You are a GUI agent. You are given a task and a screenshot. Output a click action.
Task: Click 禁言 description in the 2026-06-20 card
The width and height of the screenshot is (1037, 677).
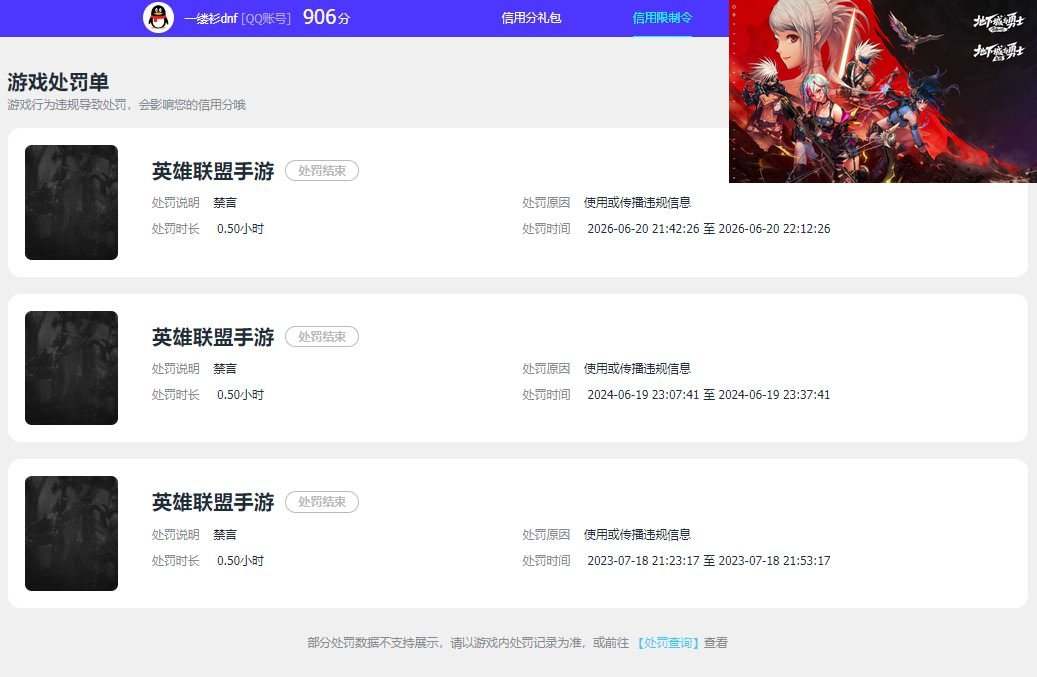(225, 203)
